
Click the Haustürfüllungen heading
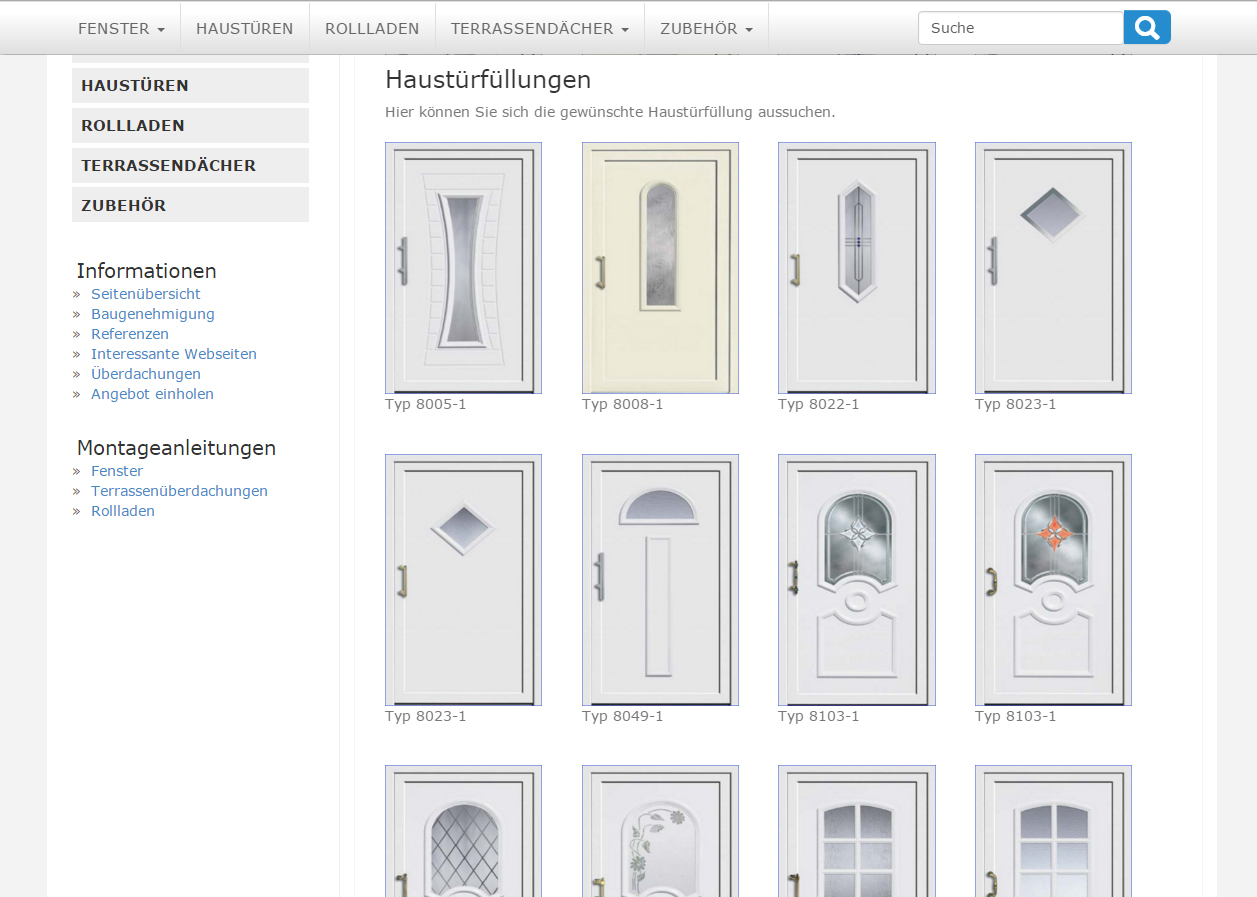pyautogui.click(x=488, y=79)
